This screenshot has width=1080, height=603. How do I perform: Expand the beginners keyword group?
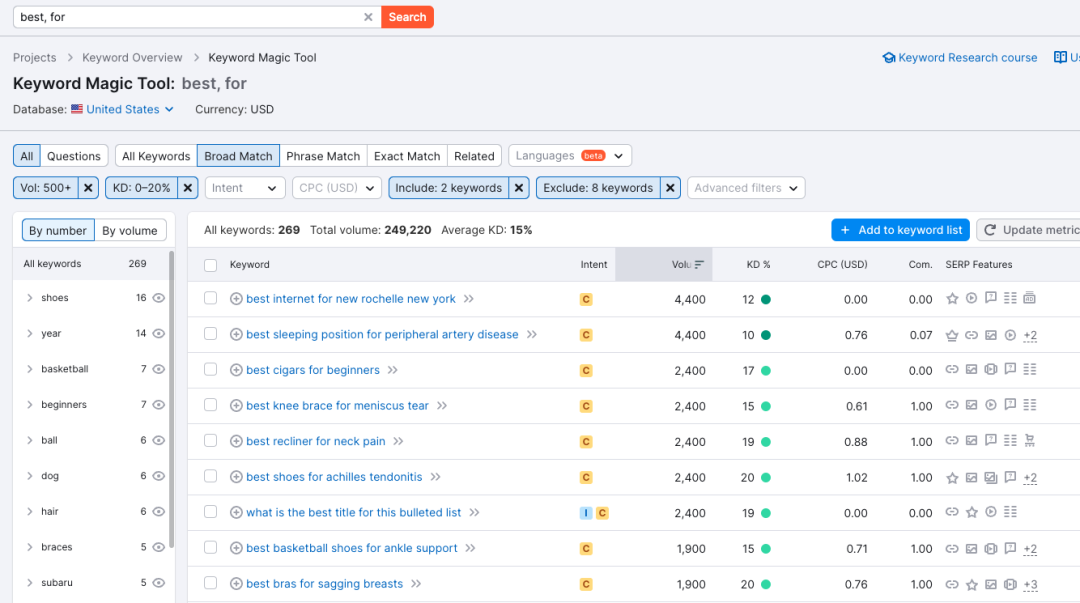coord(30,405)
